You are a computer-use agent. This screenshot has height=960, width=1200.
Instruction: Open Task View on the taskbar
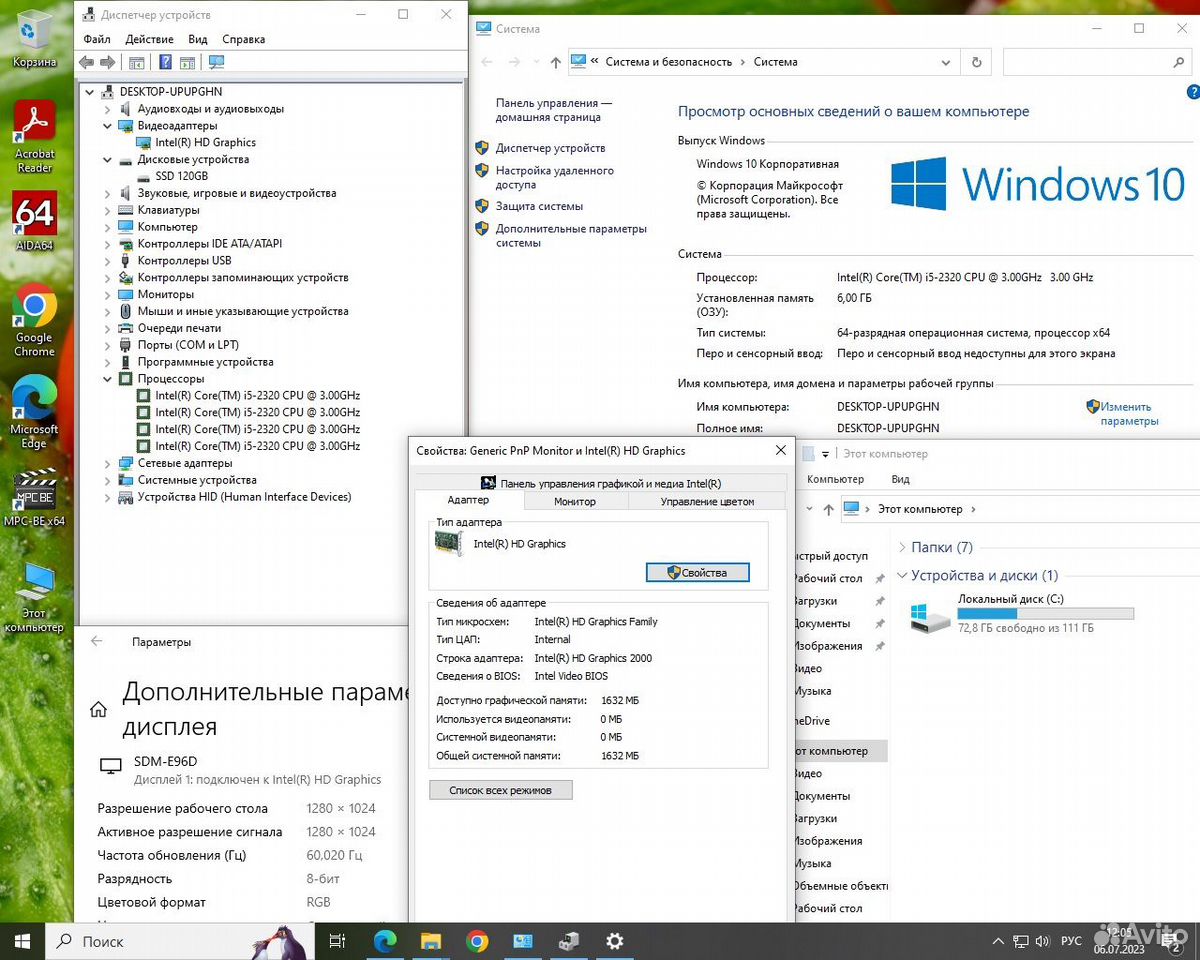tap(338, 941)
